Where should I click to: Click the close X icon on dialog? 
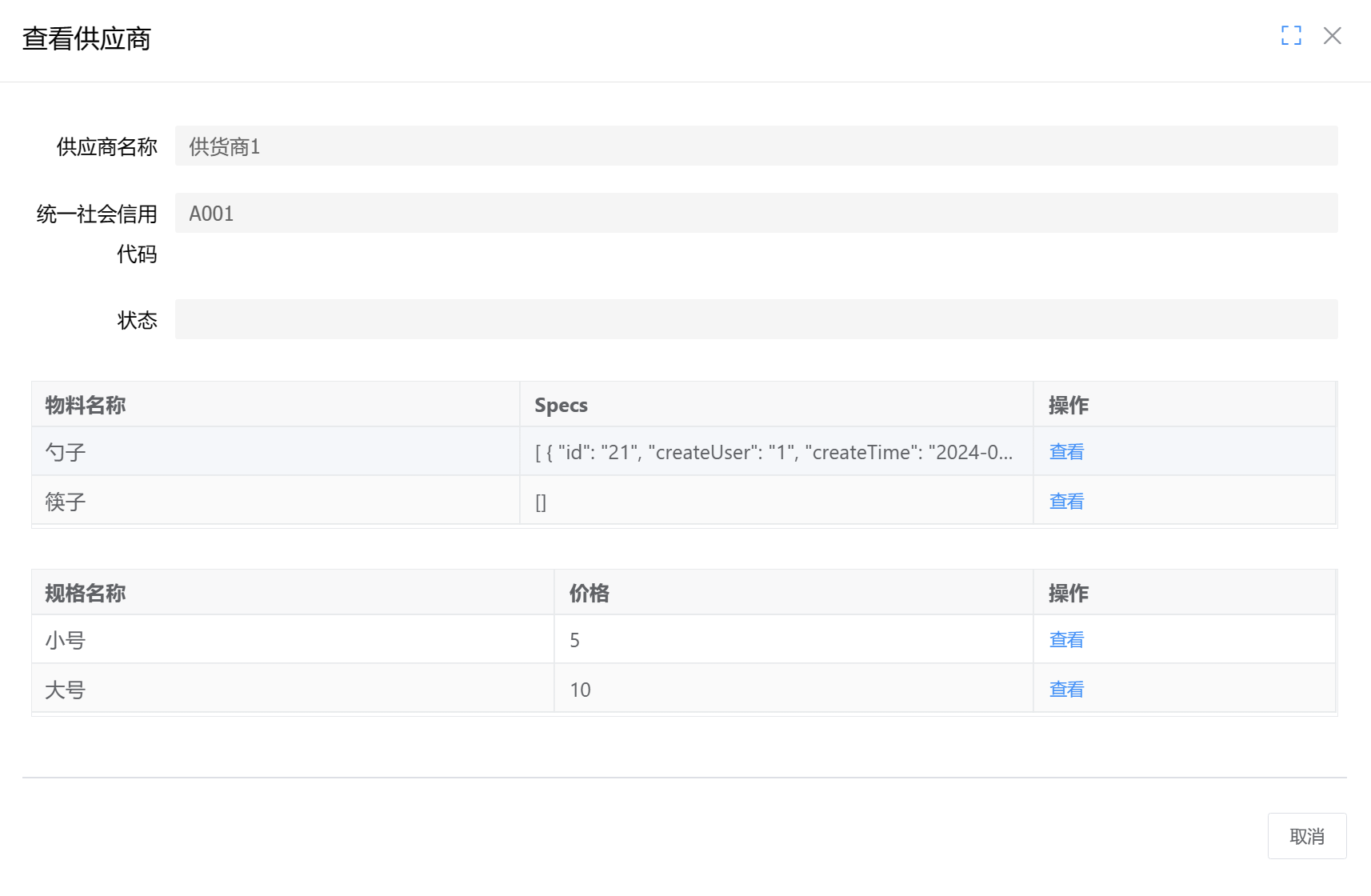click(x=1332, y=36)
